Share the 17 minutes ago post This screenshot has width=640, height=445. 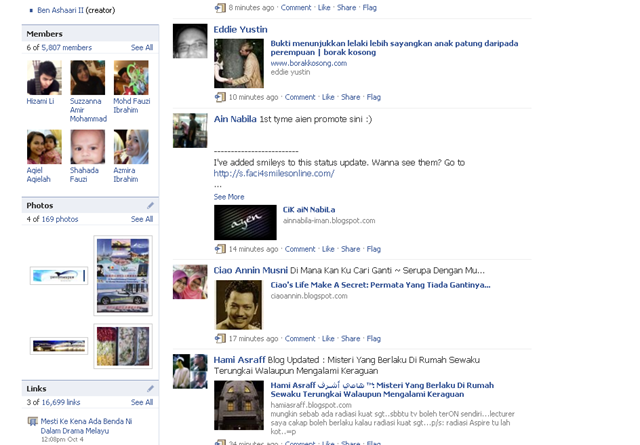(x=351, y=338)
